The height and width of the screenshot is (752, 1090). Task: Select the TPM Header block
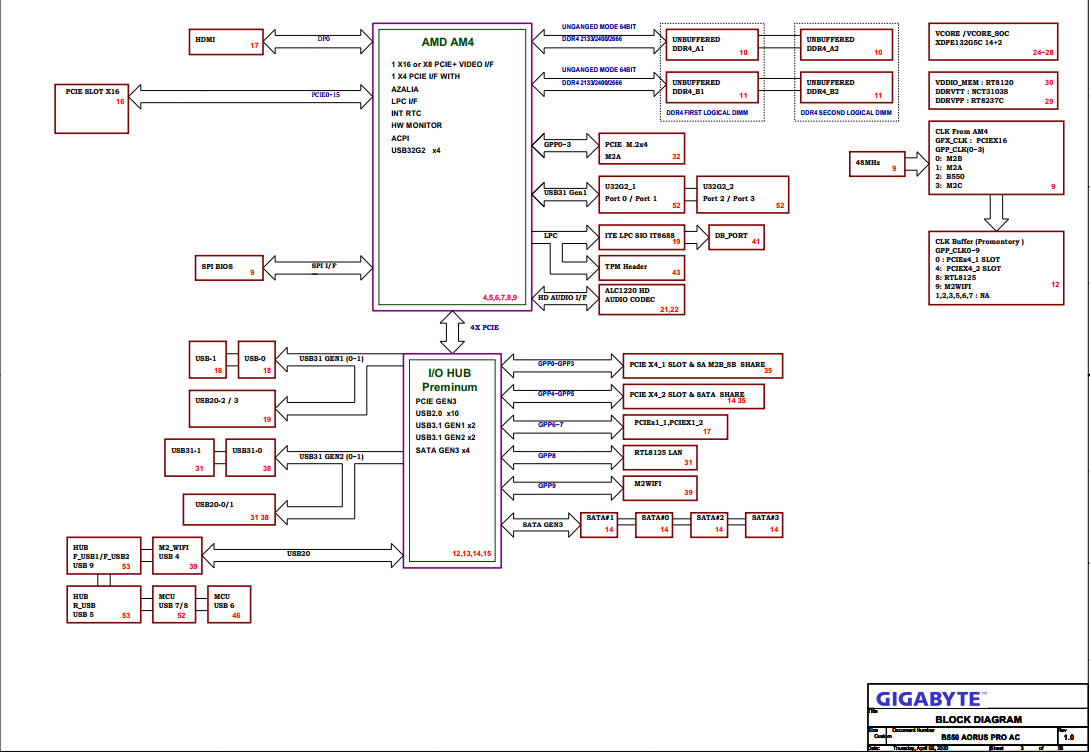642,268
